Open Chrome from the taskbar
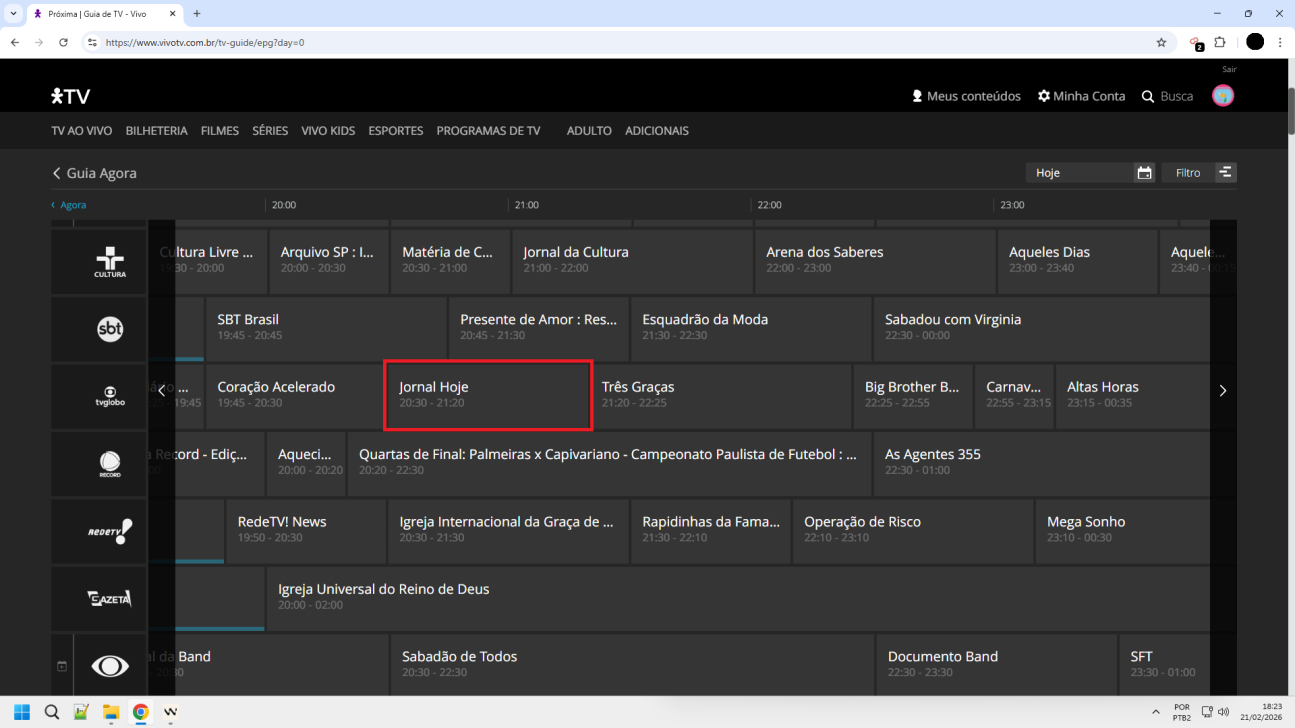 (x=141, y=712)
